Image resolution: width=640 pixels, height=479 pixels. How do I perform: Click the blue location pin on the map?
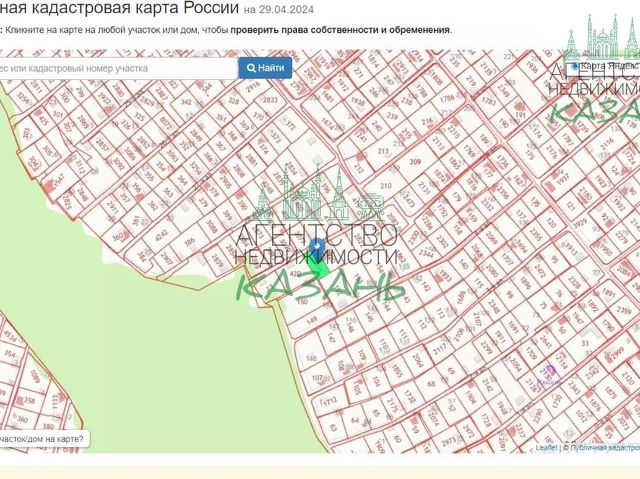pyautogui.click(x=317, y=249)
